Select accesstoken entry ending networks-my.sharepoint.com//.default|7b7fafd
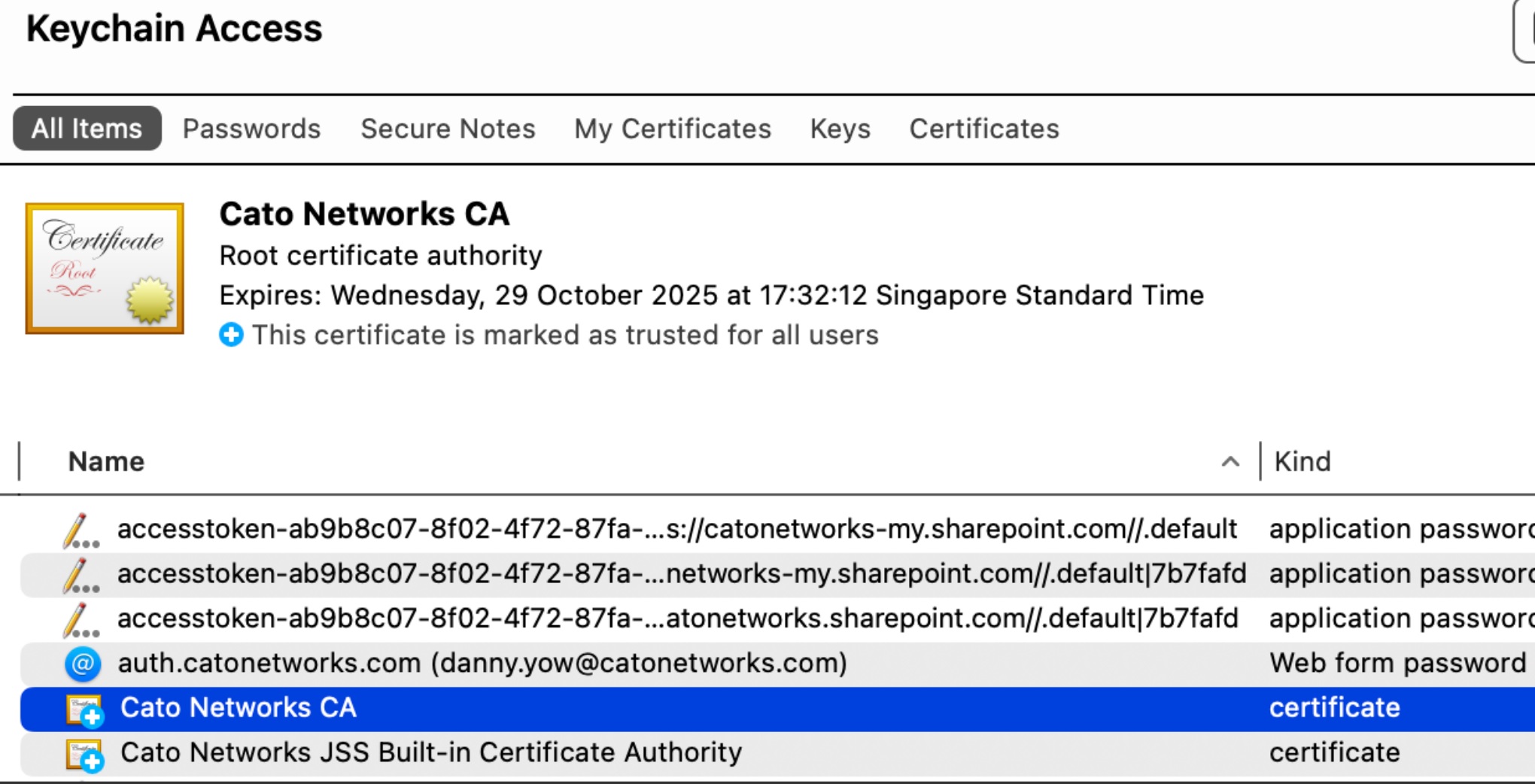Screen dimensions: 1535x784 (x=682, y=573)
